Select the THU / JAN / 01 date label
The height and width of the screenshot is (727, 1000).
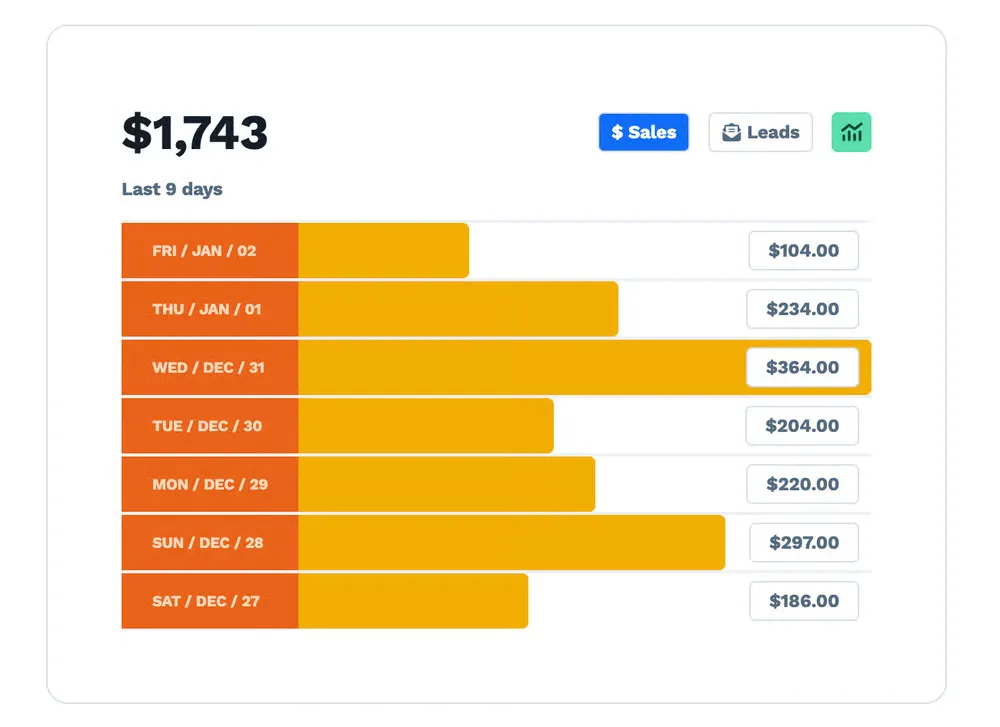pos(207,309)
